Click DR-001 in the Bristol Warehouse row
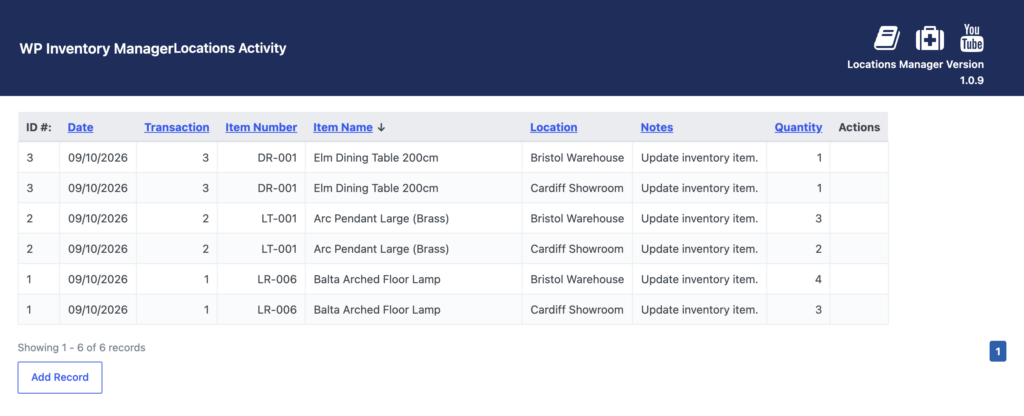 point(278,157)
